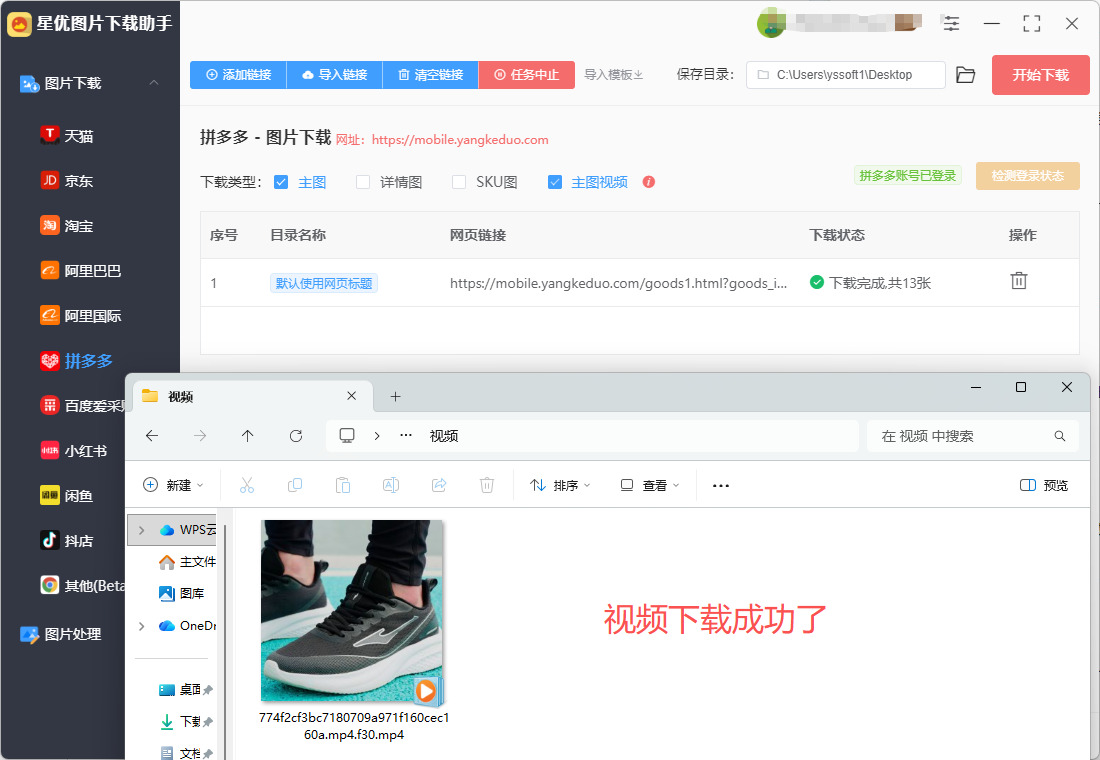Show hidden breadcrumb ellipsis in address bar
Screen dimensions: 1100x760
pos(405,436)
